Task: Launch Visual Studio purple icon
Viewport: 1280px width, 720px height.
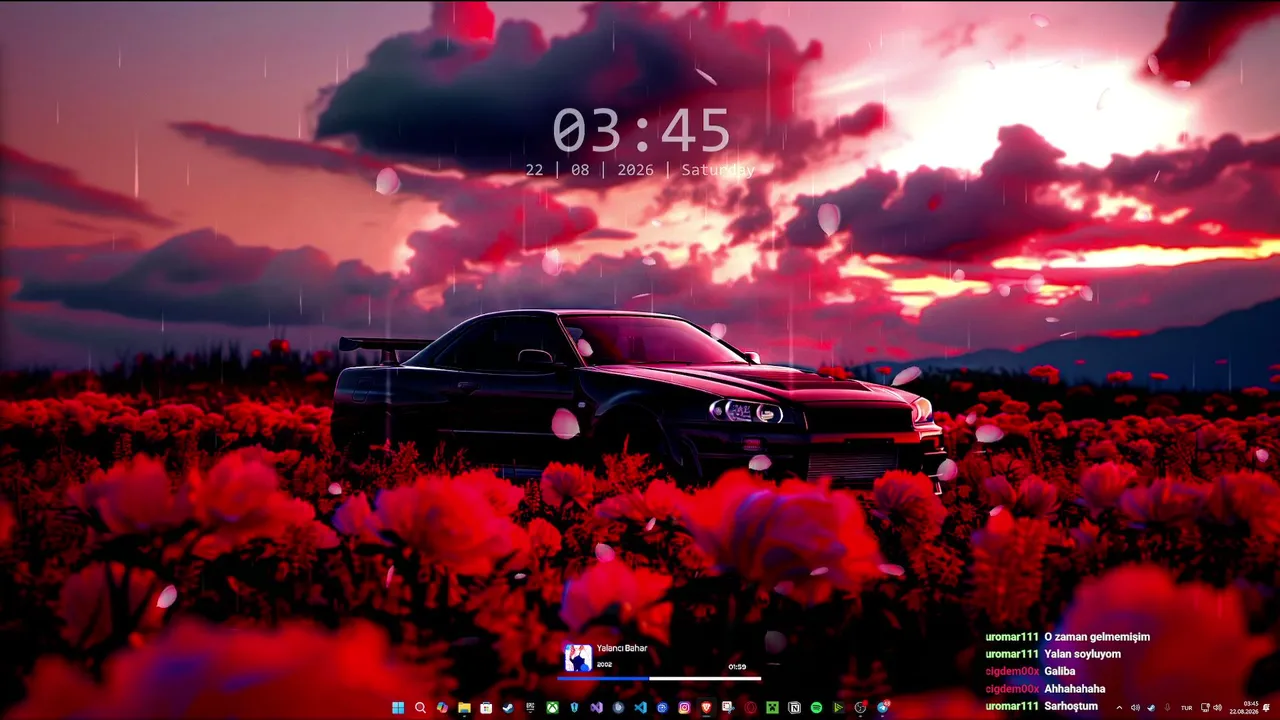Action: point(596,708)
